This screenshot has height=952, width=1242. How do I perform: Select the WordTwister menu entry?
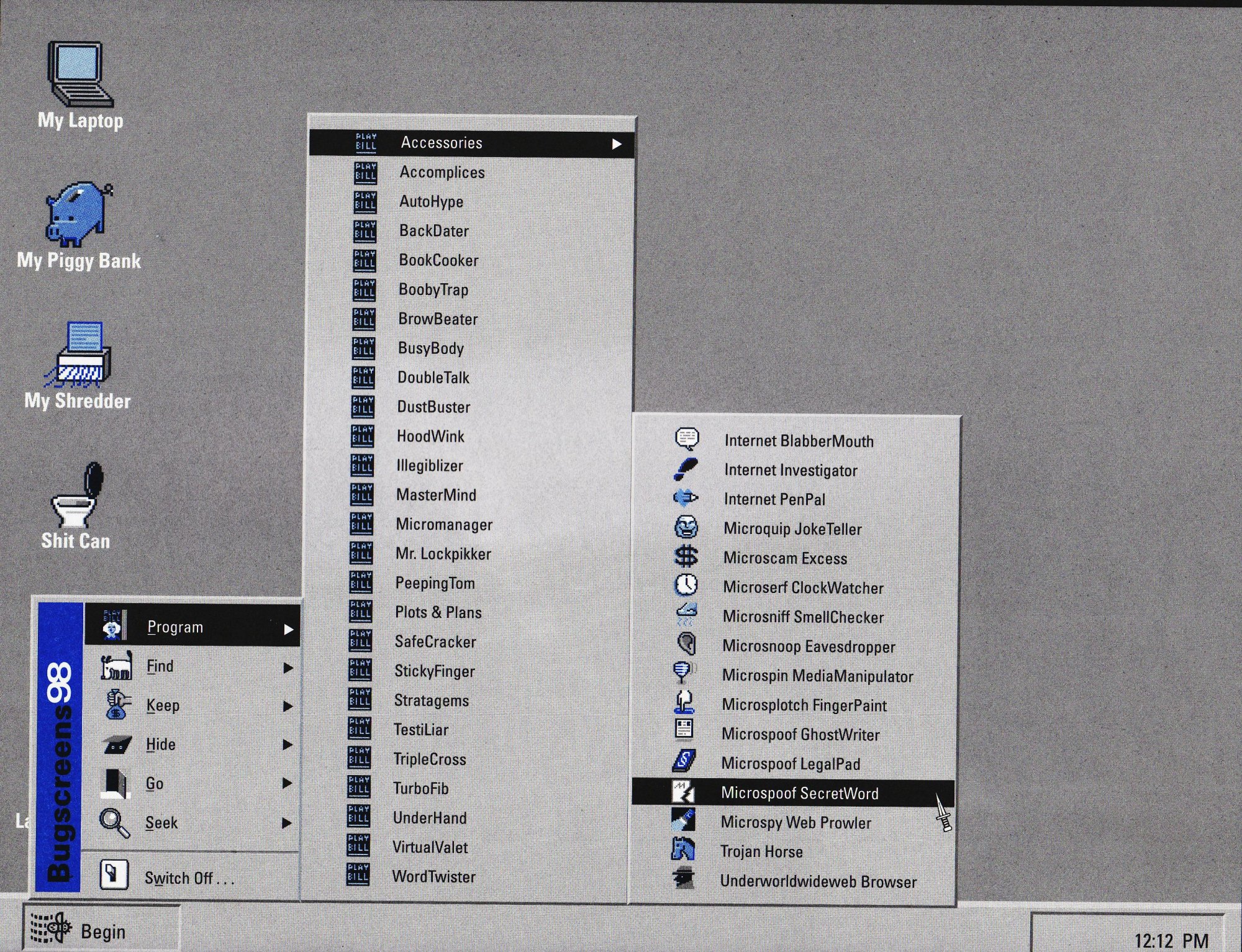tap(433, 876)
